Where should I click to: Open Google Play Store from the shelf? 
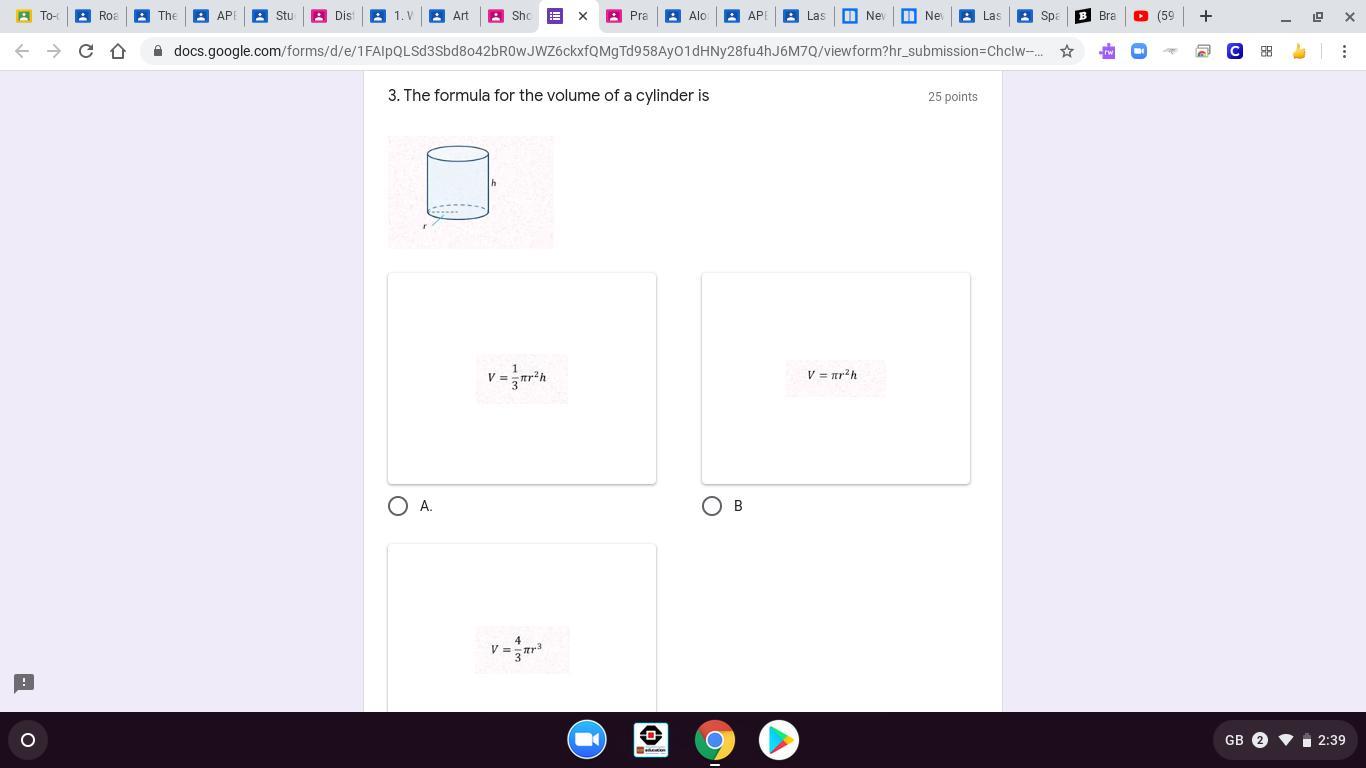(x=779, y=740)
